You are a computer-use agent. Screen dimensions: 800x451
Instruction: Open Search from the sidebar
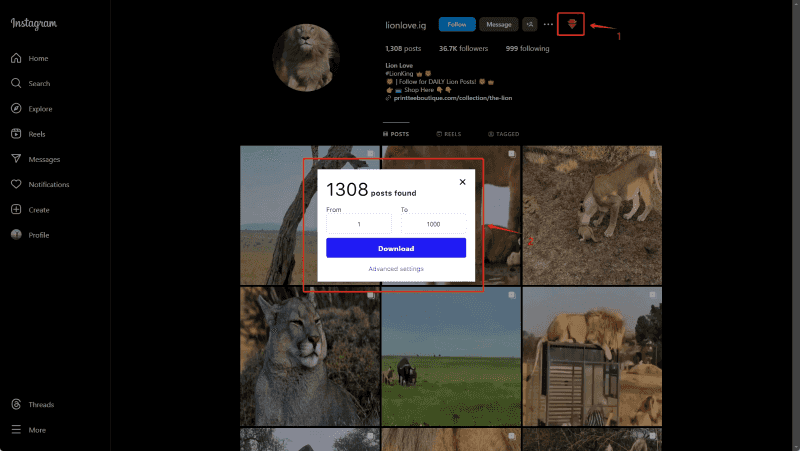16,84
